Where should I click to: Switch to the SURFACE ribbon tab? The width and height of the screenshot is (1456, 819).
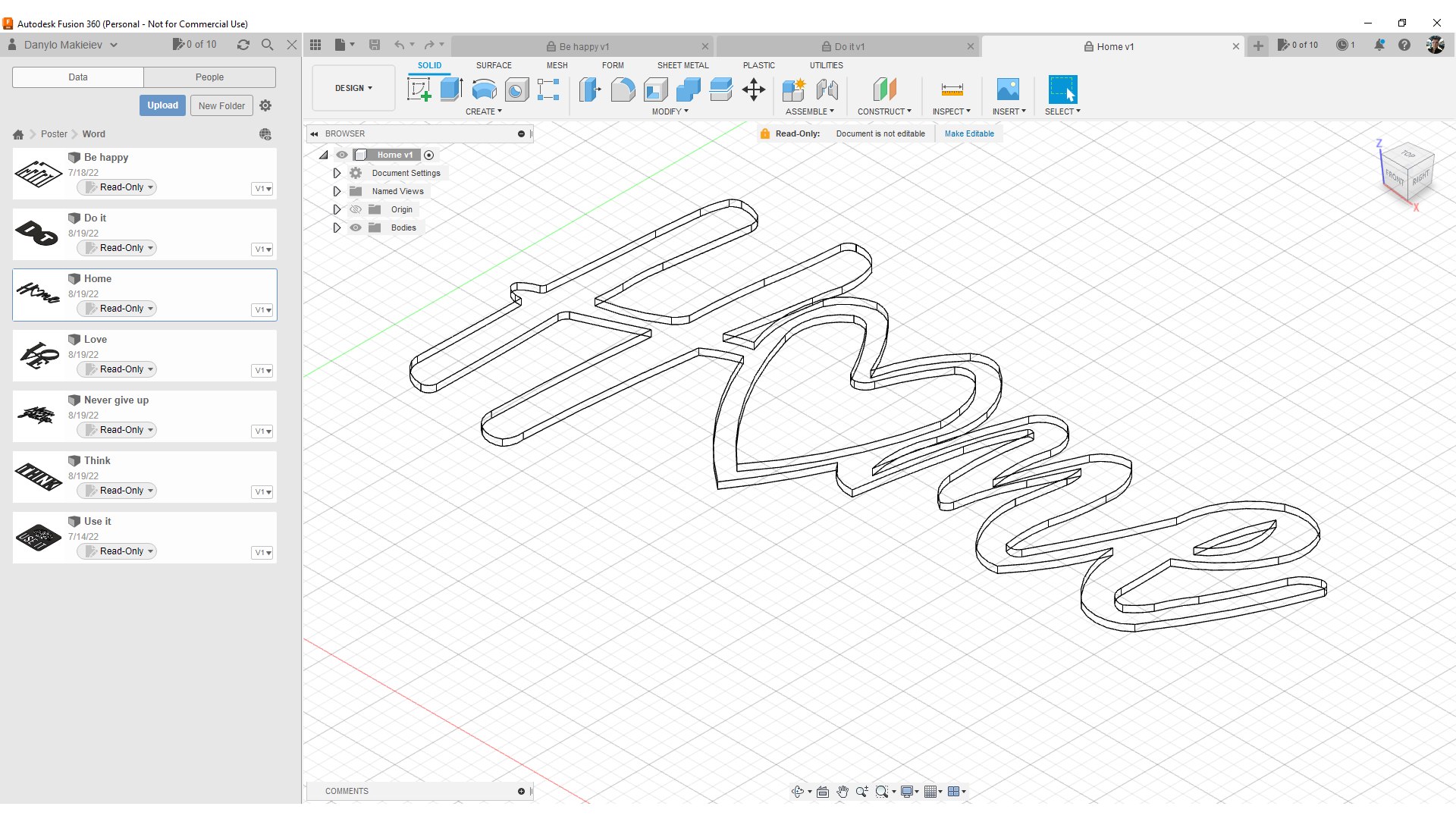[x=494, y=65]
